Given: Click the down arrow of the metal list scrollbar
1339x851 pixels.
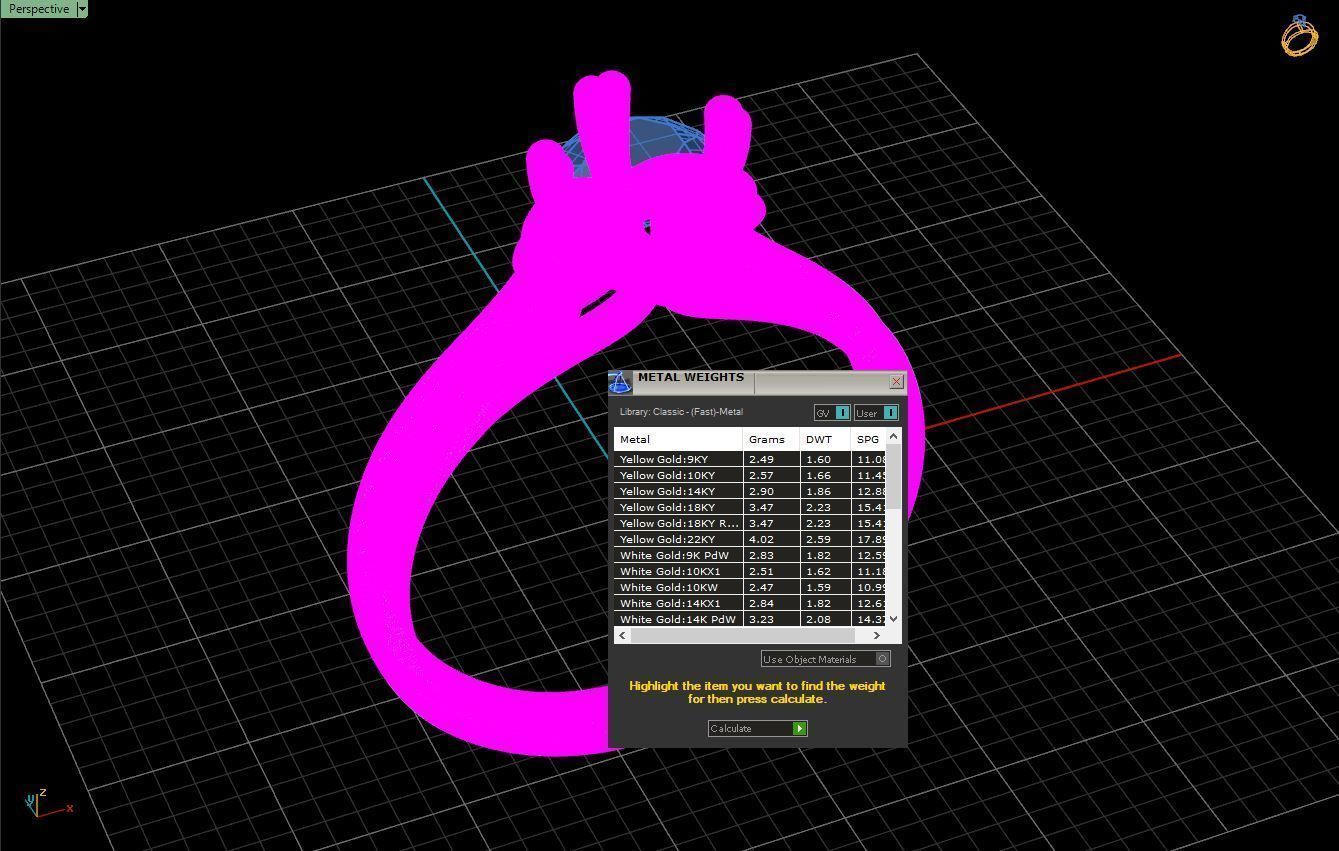Looking at the screenshot, I should [894, 619].
